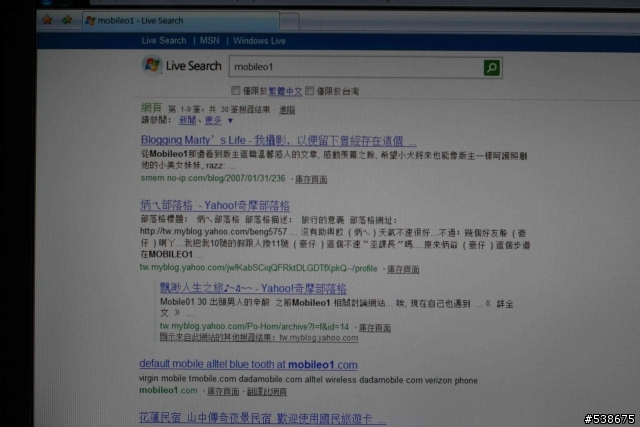Viewport: 640px width, 427px height.
Task: Show more results from tw.myblog.yahoo.com
Action: point(259,338)
